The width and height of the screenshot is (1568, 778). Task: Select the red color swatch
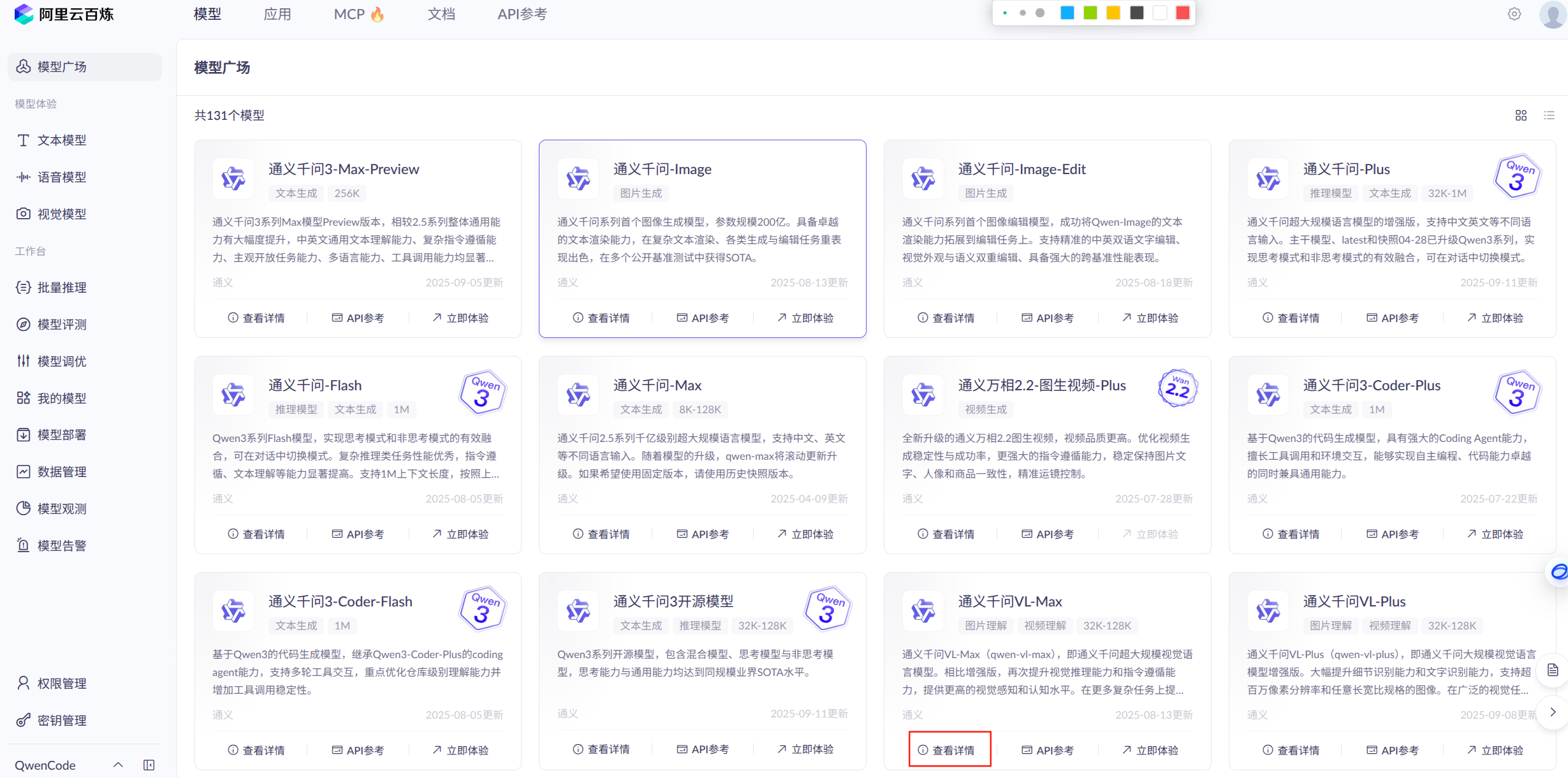click(x=1183, y=13)
